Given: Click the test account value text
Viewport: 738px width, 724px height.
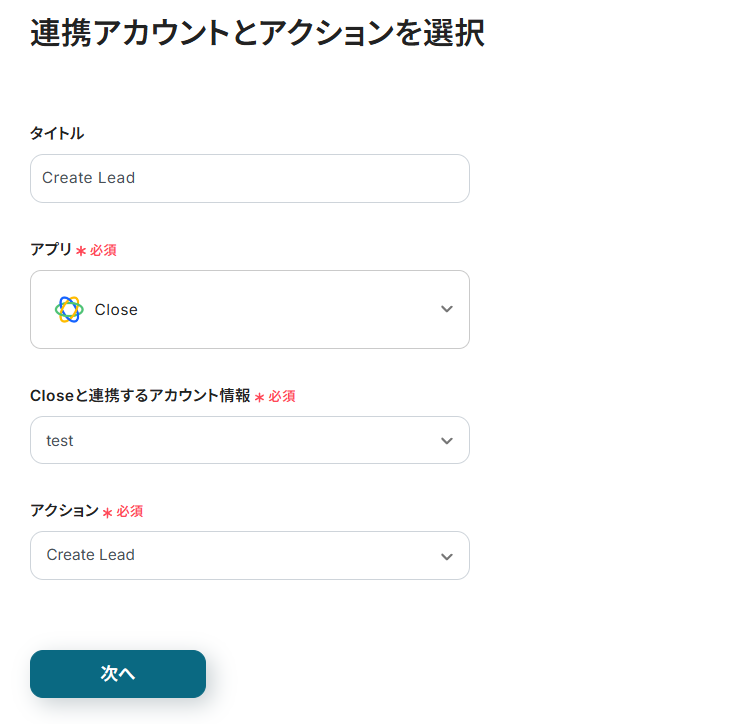Looking at the screenshot, I should tap(60, 440).
